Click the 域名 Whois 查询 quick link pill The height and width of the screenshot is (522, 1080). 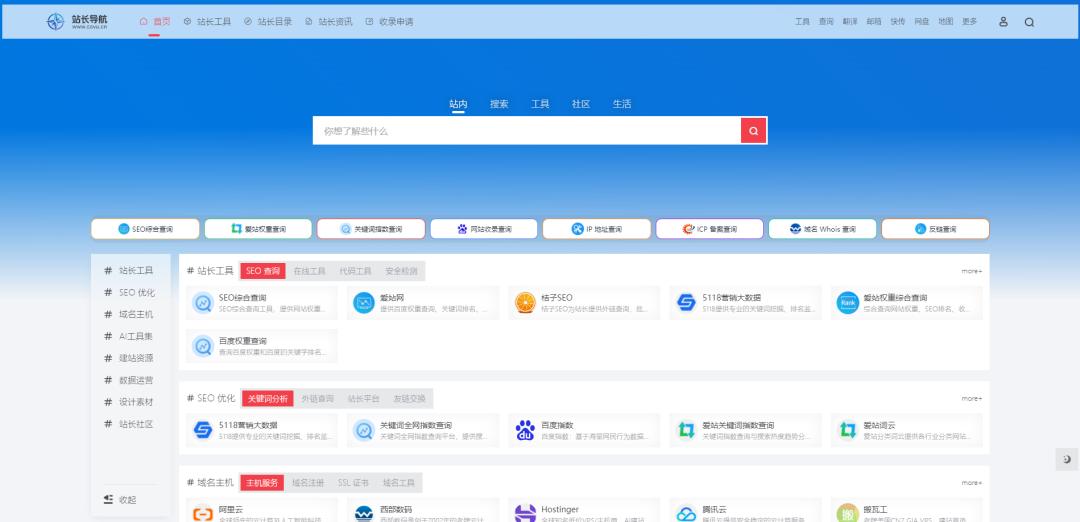822,229
